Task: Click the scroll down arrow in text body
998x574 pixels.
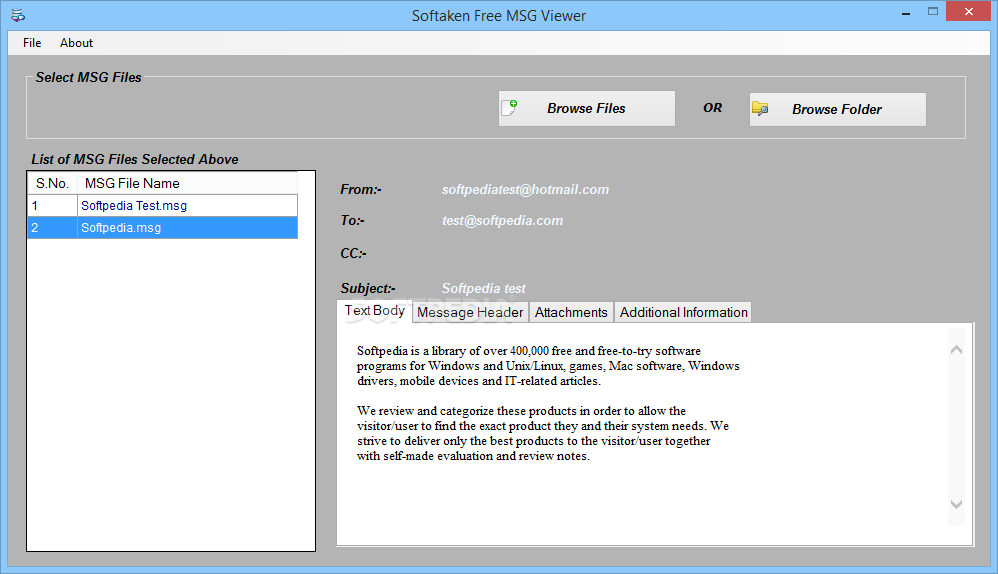Action: tap(956, 504)
